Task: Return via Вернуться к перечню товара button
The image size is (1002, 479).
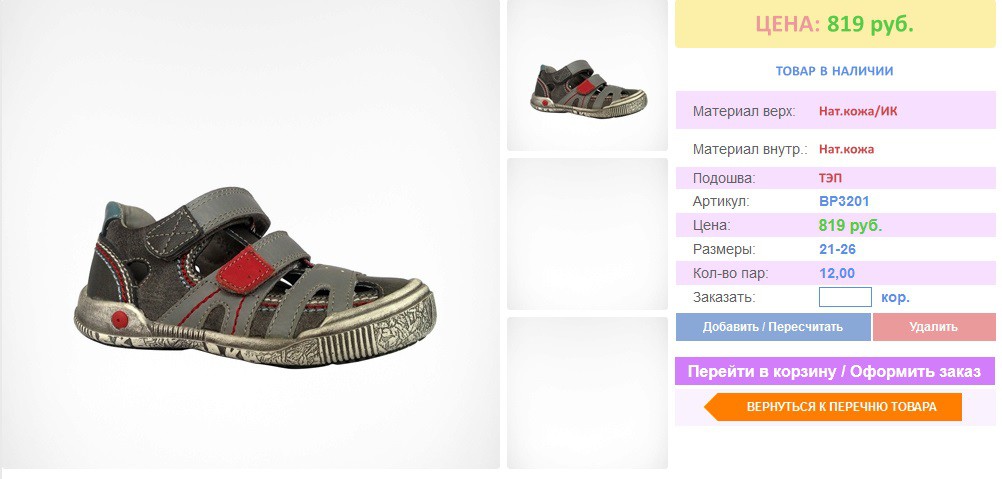Action: 833,407
